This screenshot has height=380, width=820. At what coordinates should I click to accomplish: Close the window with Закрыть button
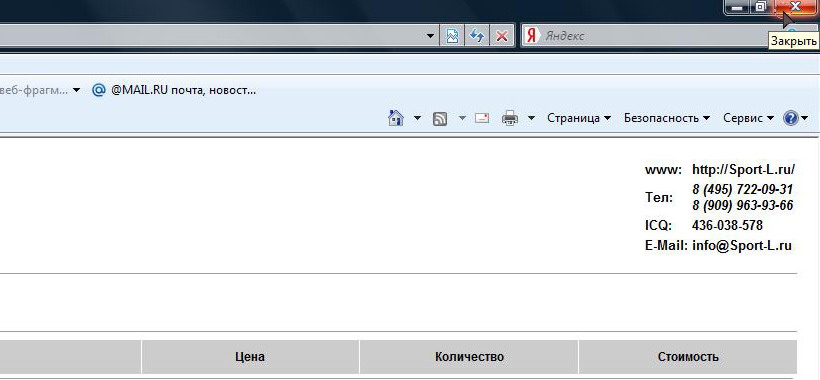pos(795,7)
